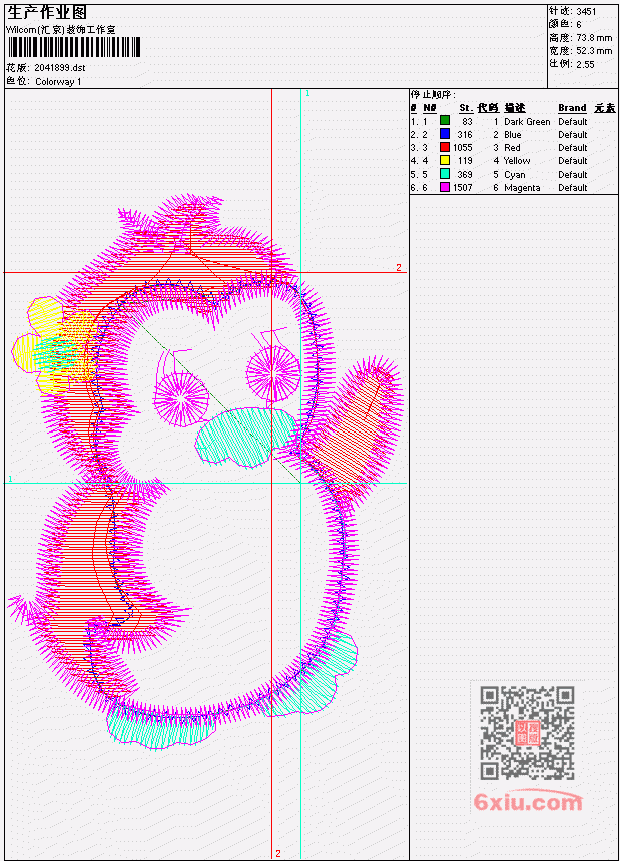Click the height value '73.8 mm'

point(594,38)
